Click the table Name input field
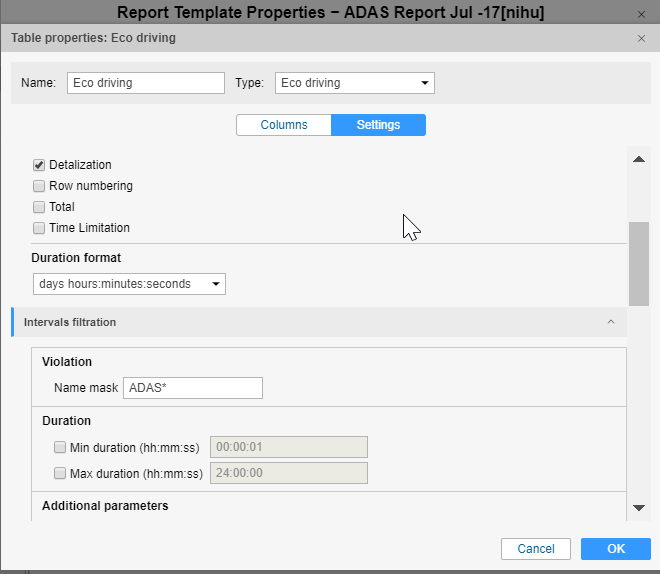 coord(146,83)
